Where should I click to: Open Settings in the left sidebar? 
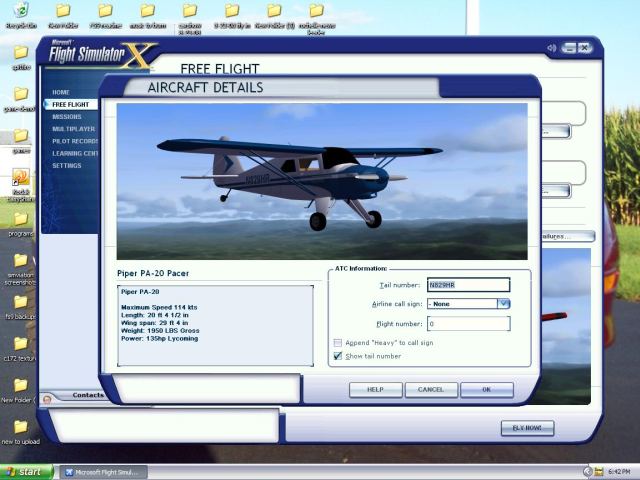[67, 165]
